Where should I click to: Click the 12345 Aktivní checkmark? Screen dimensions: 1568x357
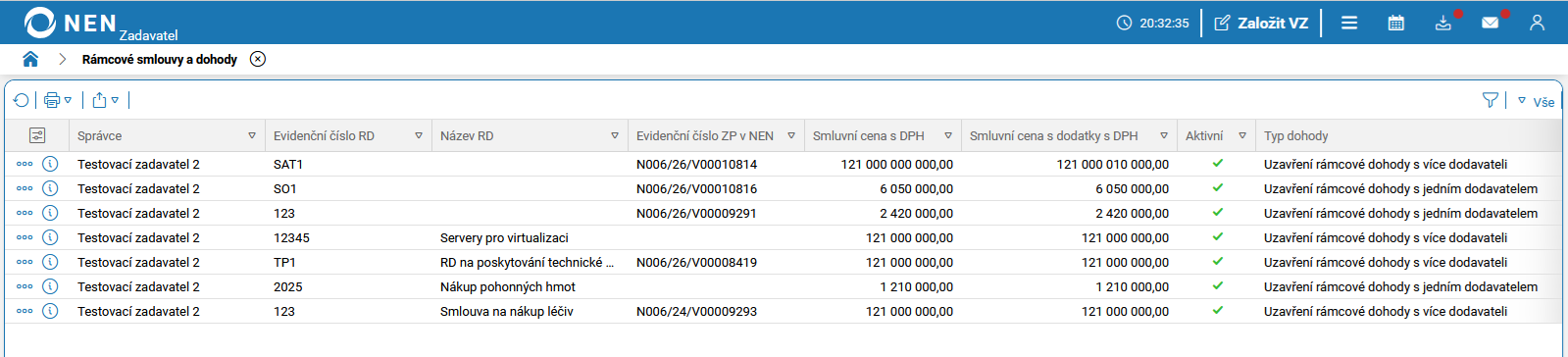[x=1218, y=236]
